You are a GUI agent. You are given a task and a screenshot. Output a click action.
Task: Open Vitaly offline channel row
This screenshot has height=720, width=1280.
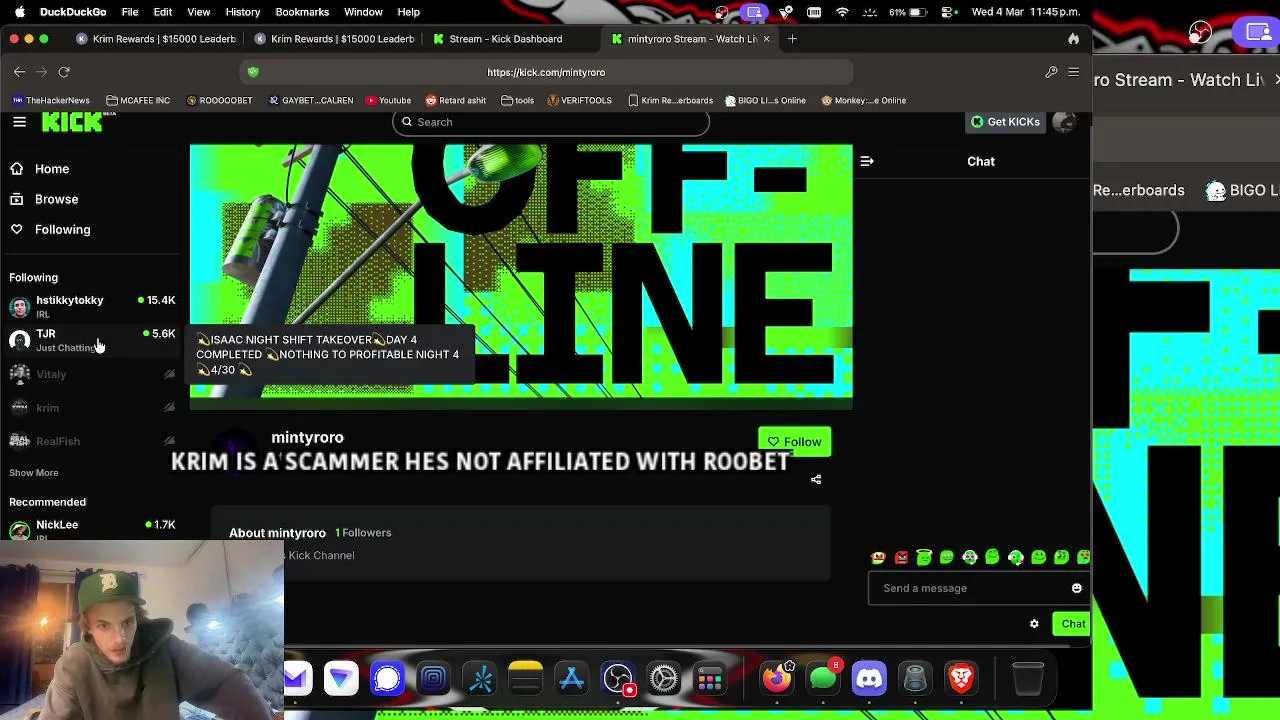tap(92, 374)
